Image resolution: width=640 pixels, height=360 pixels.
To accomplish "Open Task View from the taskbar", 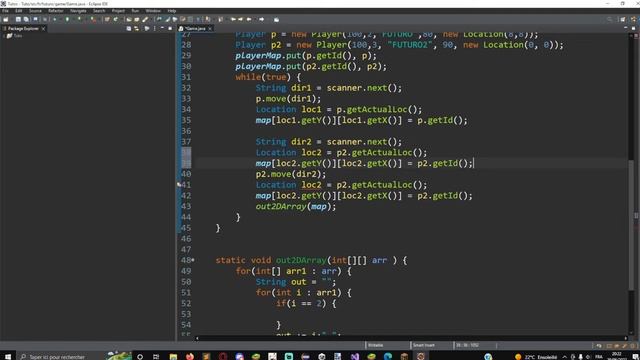I will [x=156, y=356].
